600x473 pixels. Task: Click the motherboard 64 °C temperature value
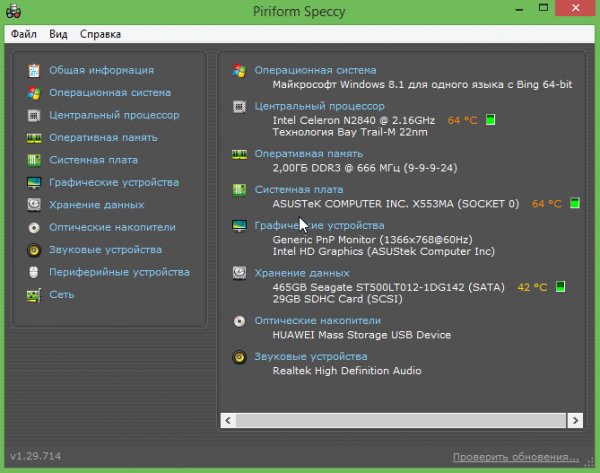pyautogui.click(x=546, y=204)
